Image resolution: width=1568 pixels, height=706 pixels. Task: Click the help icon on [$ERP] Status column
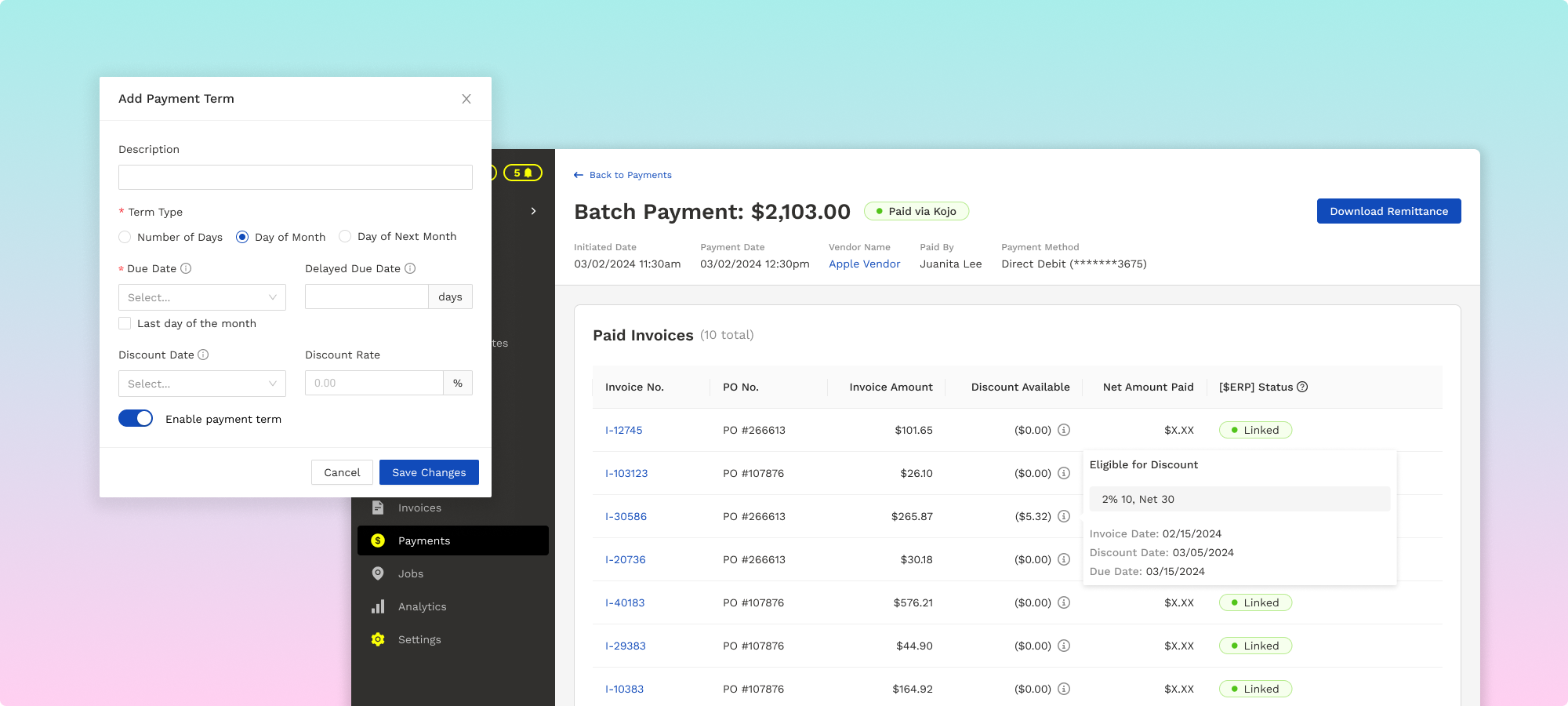click(x=1302, y=387)
